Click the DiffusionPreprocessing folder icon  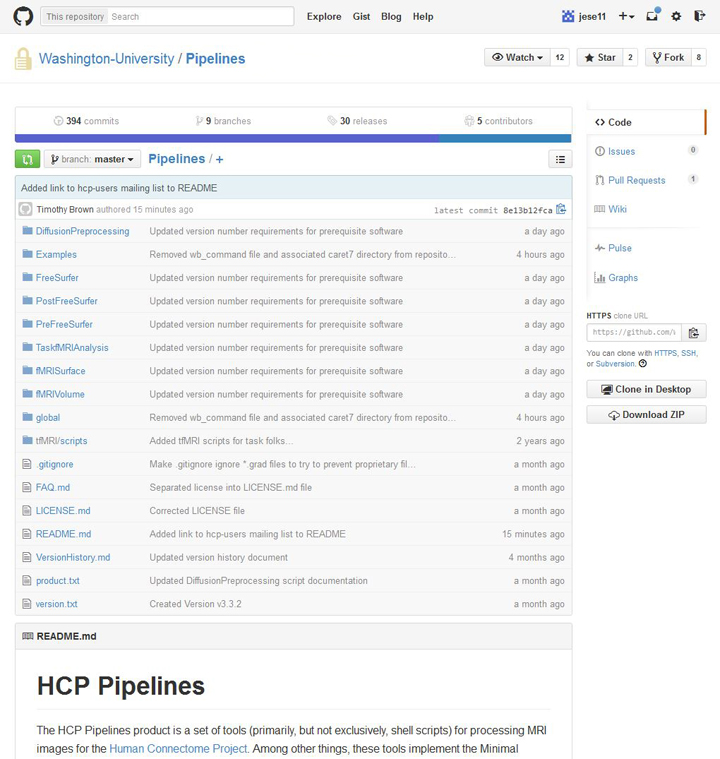pos(27,230)
